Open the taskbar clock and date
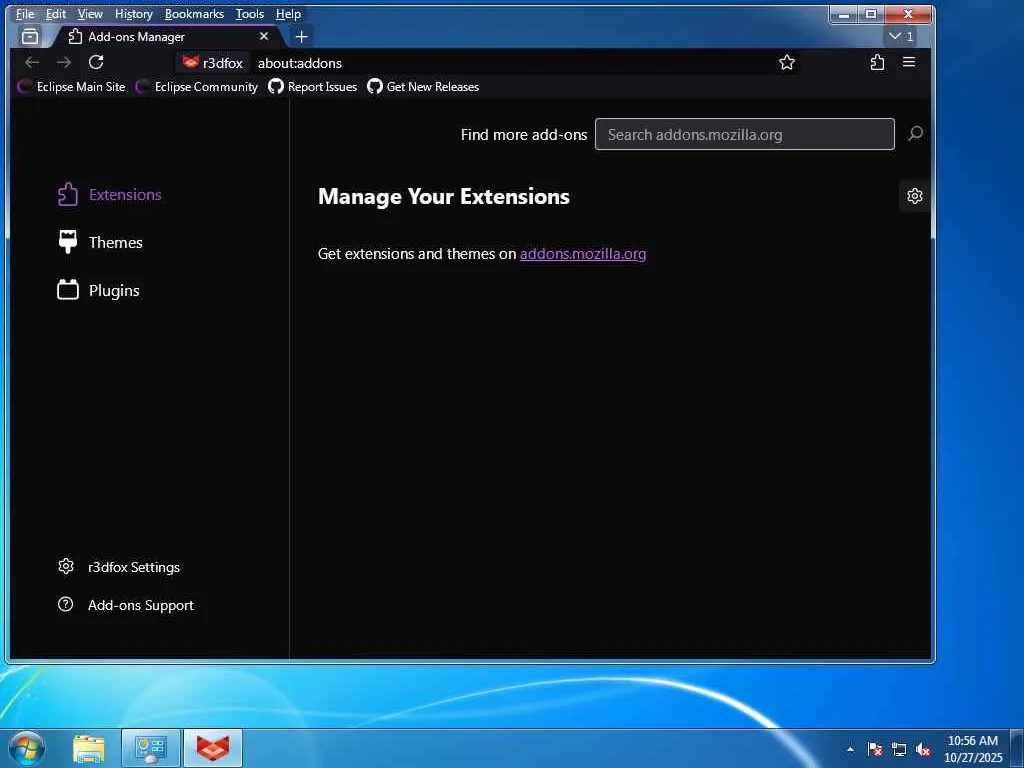Viewport: 1024px width, 768px height. 973,749
